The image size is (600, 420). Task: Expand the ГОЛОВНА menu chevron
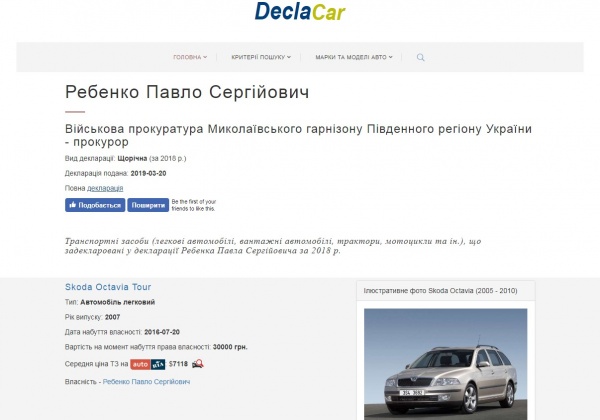coord(205,57)
